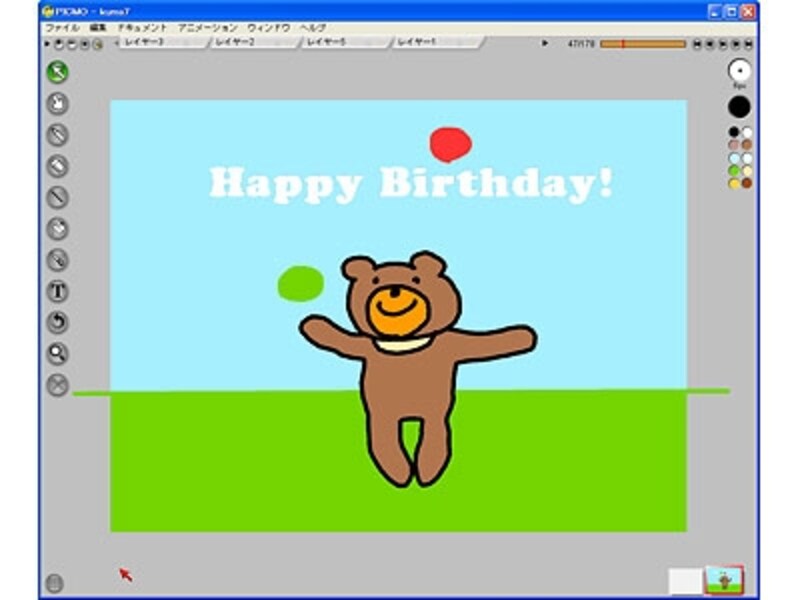Viewport: 800px width, 600px height.
Task: Step forward one frame button
Action: [722, 44]
